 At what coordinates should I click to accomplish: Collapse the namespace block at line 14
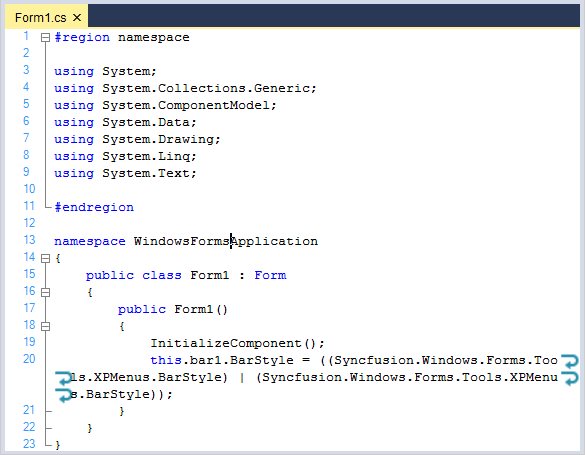click(45, 258)
